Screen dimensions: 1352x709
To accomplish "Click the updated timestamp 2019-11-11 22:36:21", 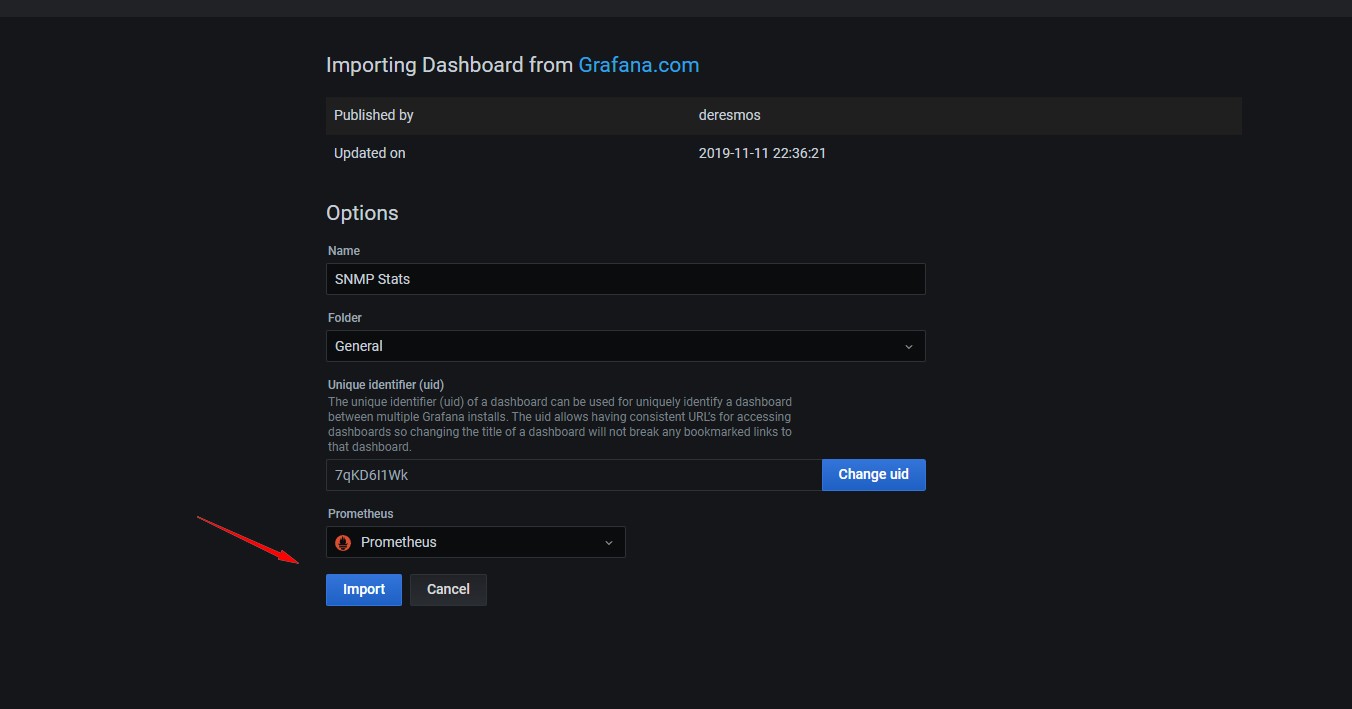I will (761, 153).
